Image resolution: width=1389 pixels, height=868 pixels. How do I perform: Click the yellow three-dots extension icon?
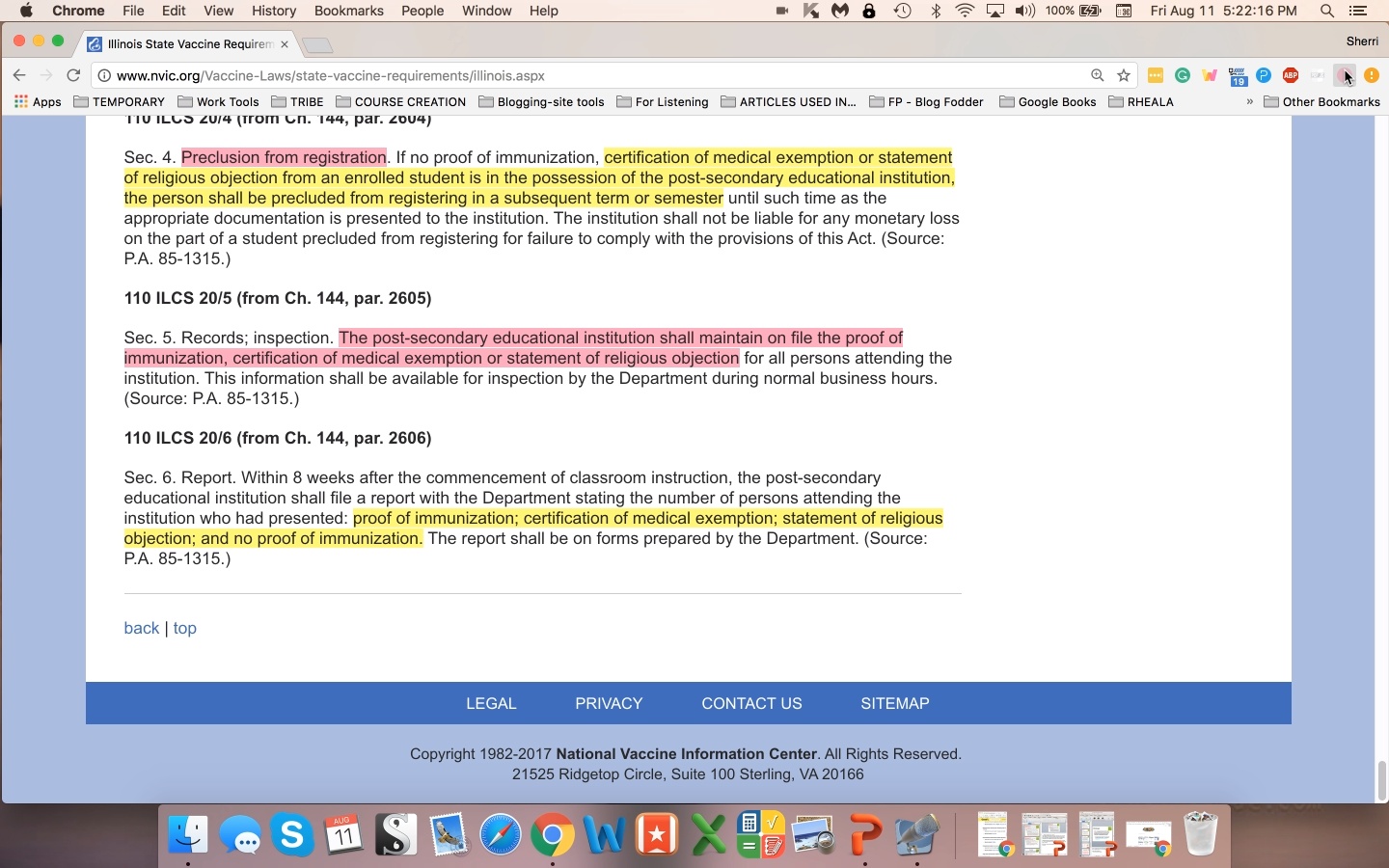1156,75
